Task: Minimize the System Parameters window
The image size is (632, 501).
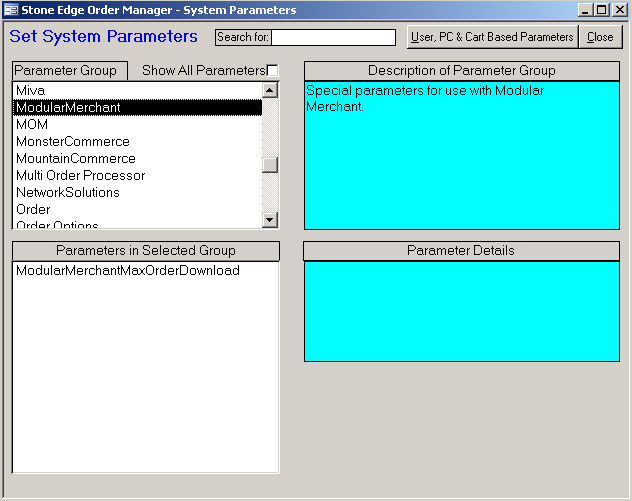Action: (585, 10)
